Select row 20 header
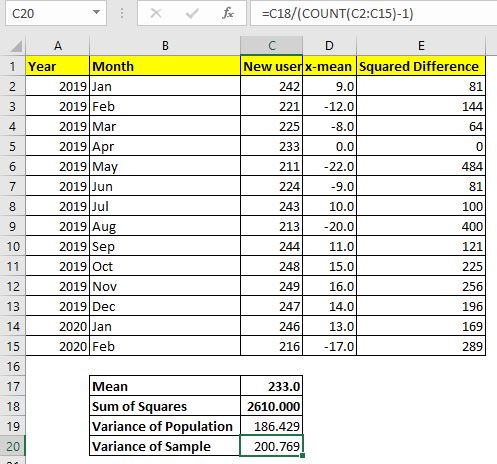The width and height of the screenshot is (497, 464). 13,446
